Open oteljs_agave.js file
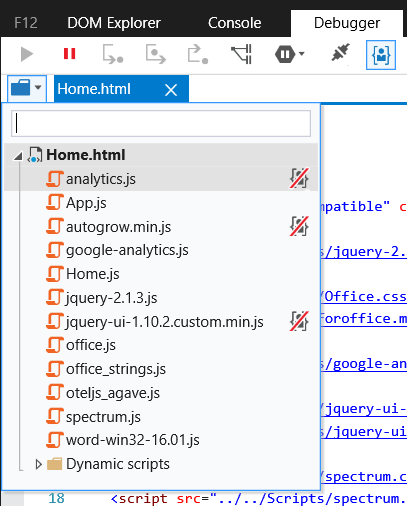Screen dimensions: 407x506 (113, 393)
